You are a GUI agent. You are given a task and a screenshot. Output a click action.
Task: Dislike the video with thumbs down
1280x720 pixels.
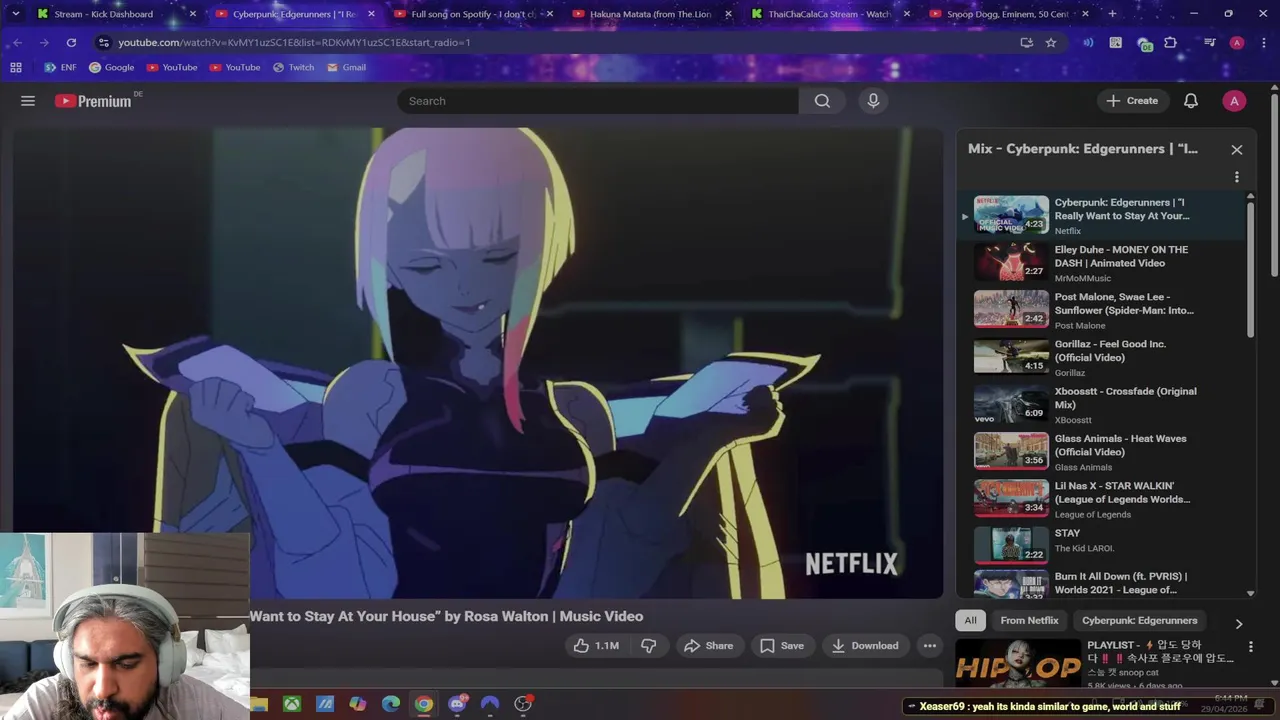coord(649,646)
